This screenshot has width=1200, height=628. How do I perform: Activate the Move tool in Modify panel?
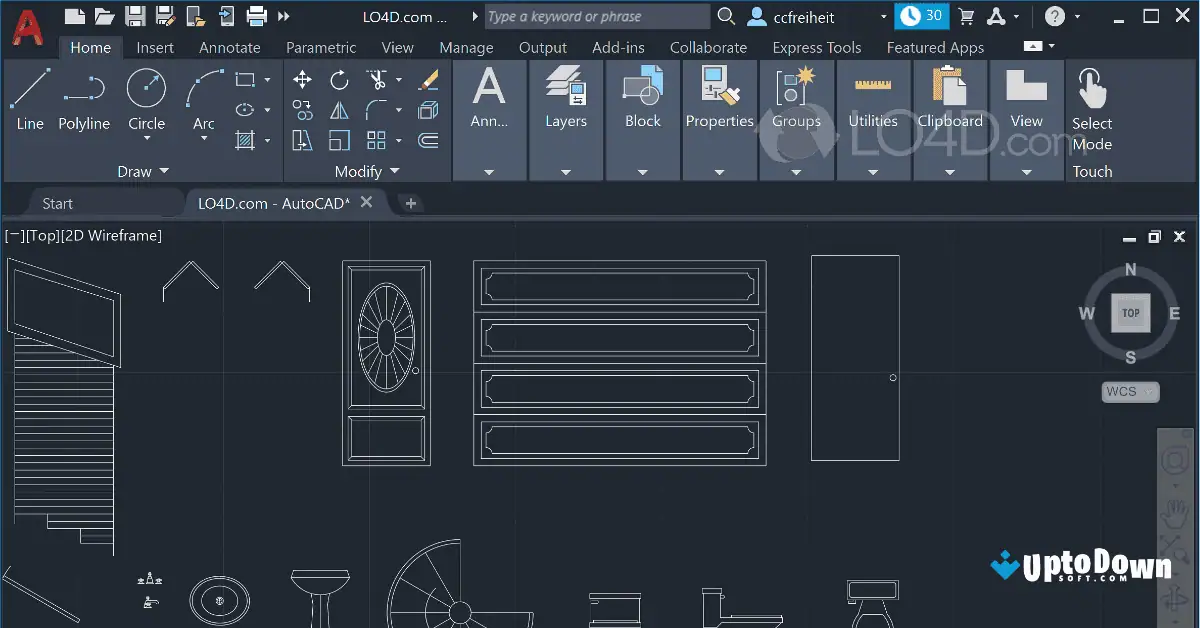[303, 79]
